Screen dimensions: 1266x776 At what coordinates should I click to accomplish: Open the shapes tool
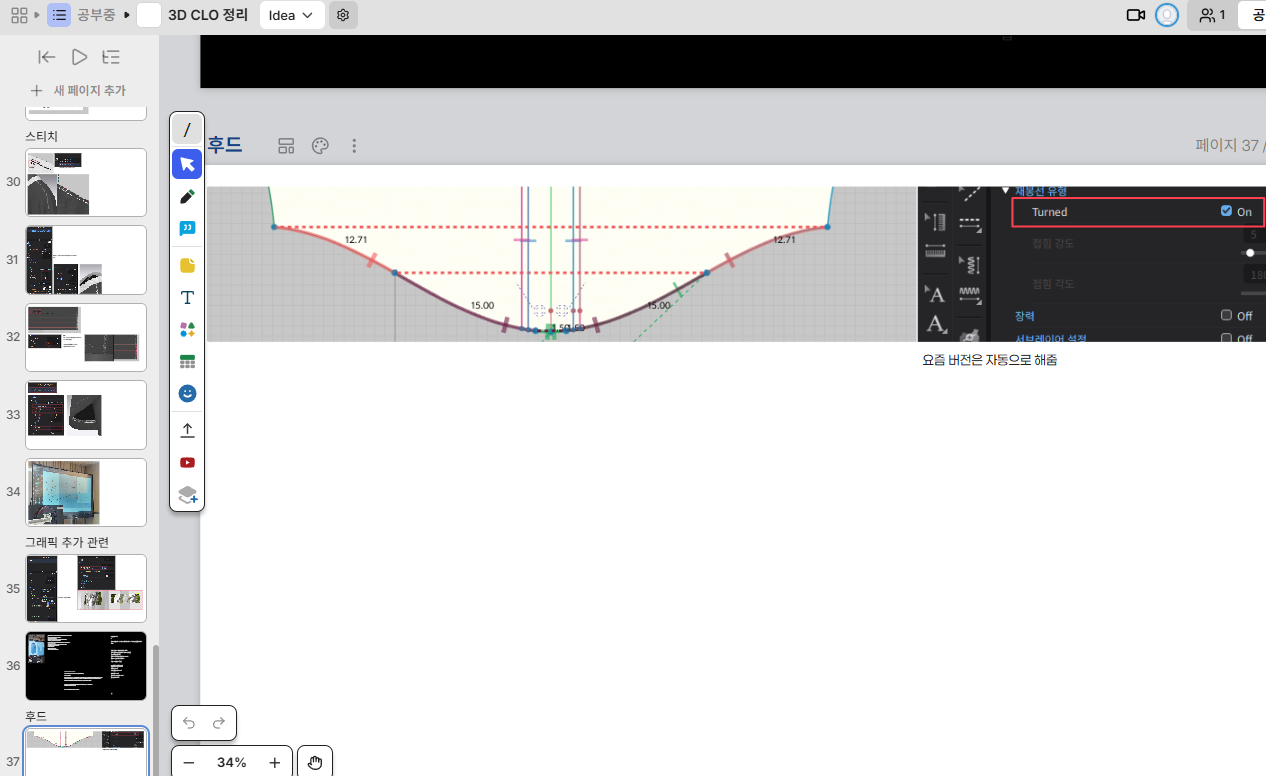coord(187,330)
